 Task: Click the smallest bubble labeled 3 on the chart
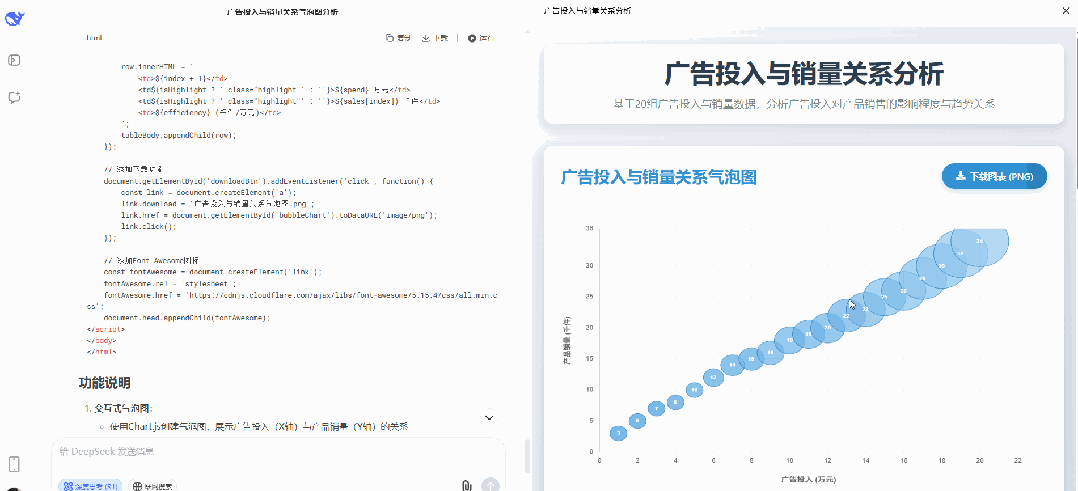tap(619, 433)
